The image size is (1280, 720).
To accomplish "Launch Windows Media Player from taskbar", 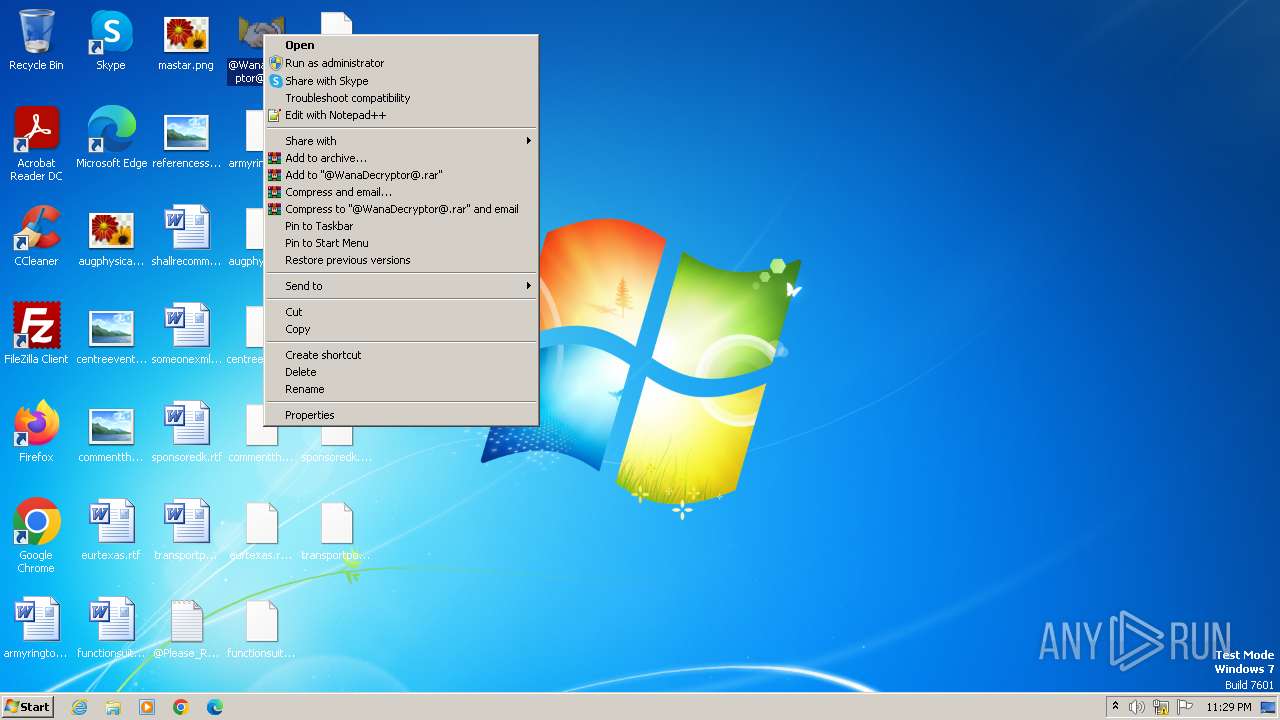I will (x=147, y=707).
